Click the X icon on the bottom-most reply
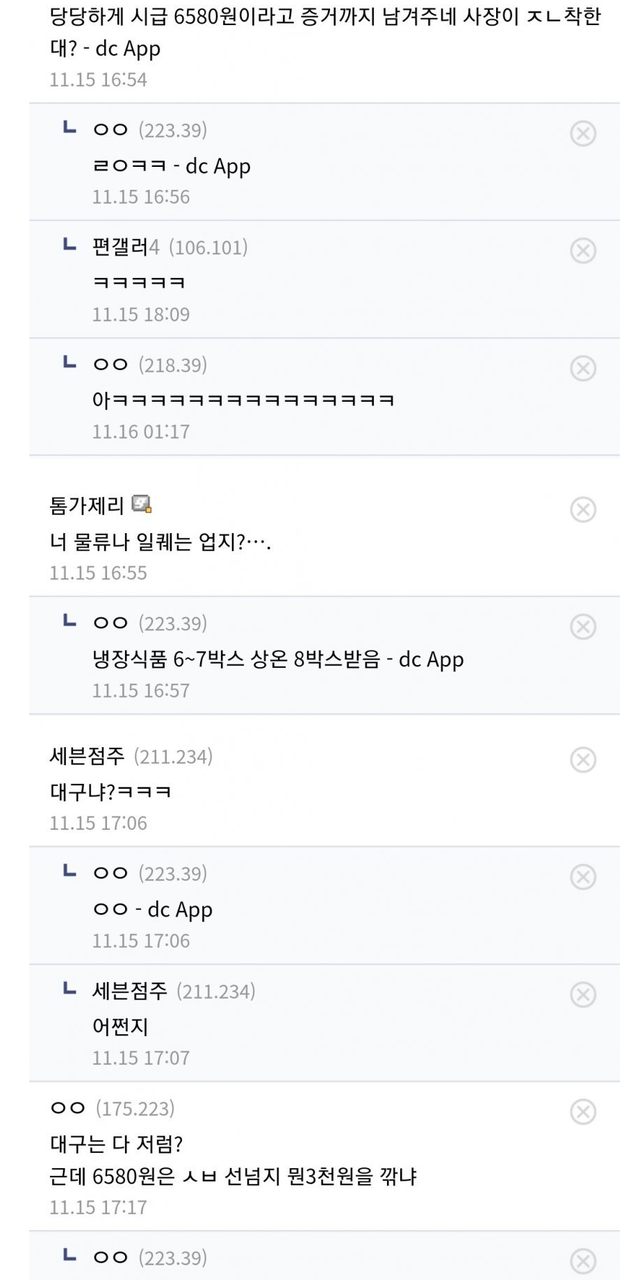This screenshot has width=640, height=1280. (583, 1261)
